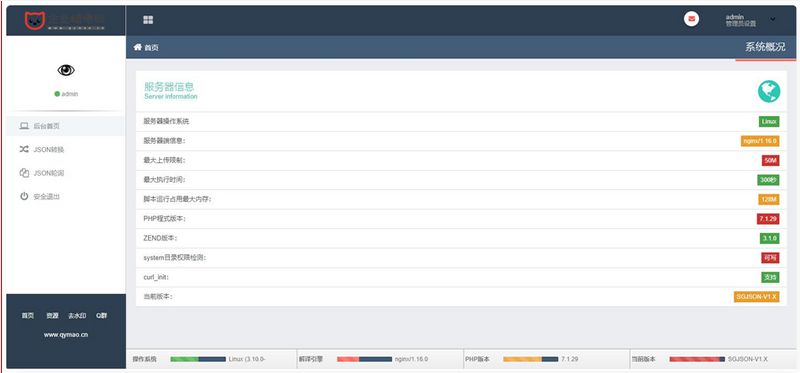
Task: Click the orange nginx/1.16.0 badge
Action: pos(760,141)
